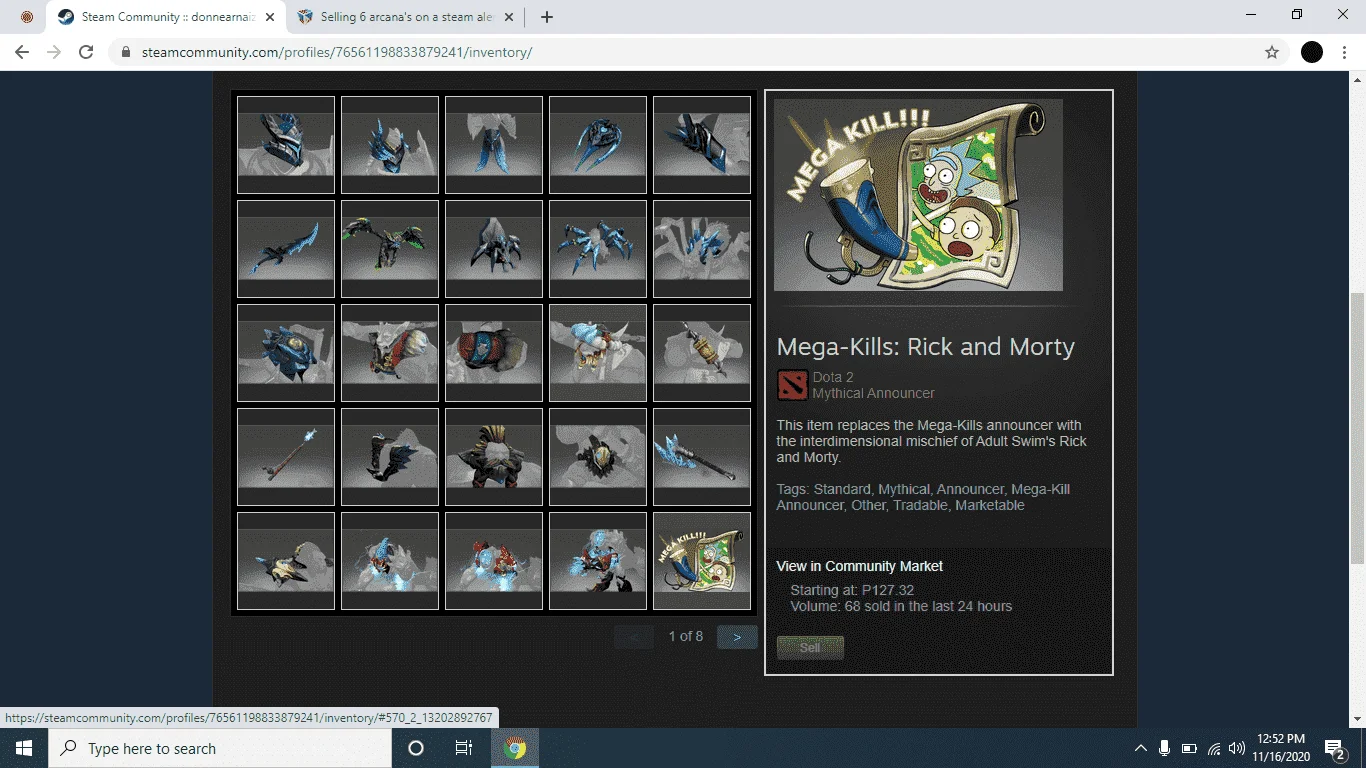Click the previous inventory page arrow

click(x=634, y=637)
